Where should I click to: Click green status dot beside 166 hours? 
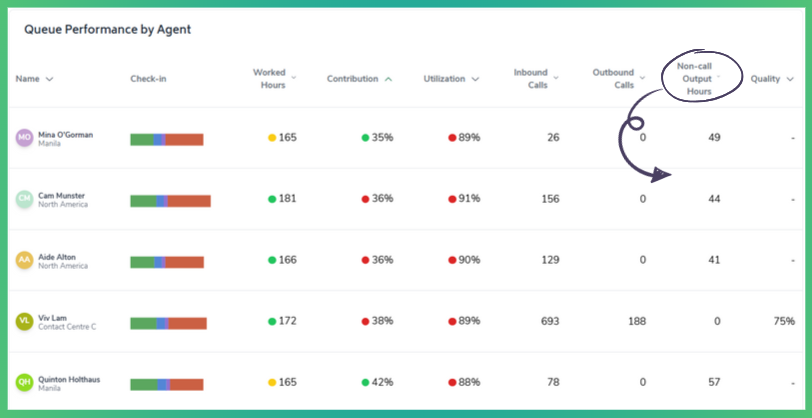[272, 260]
